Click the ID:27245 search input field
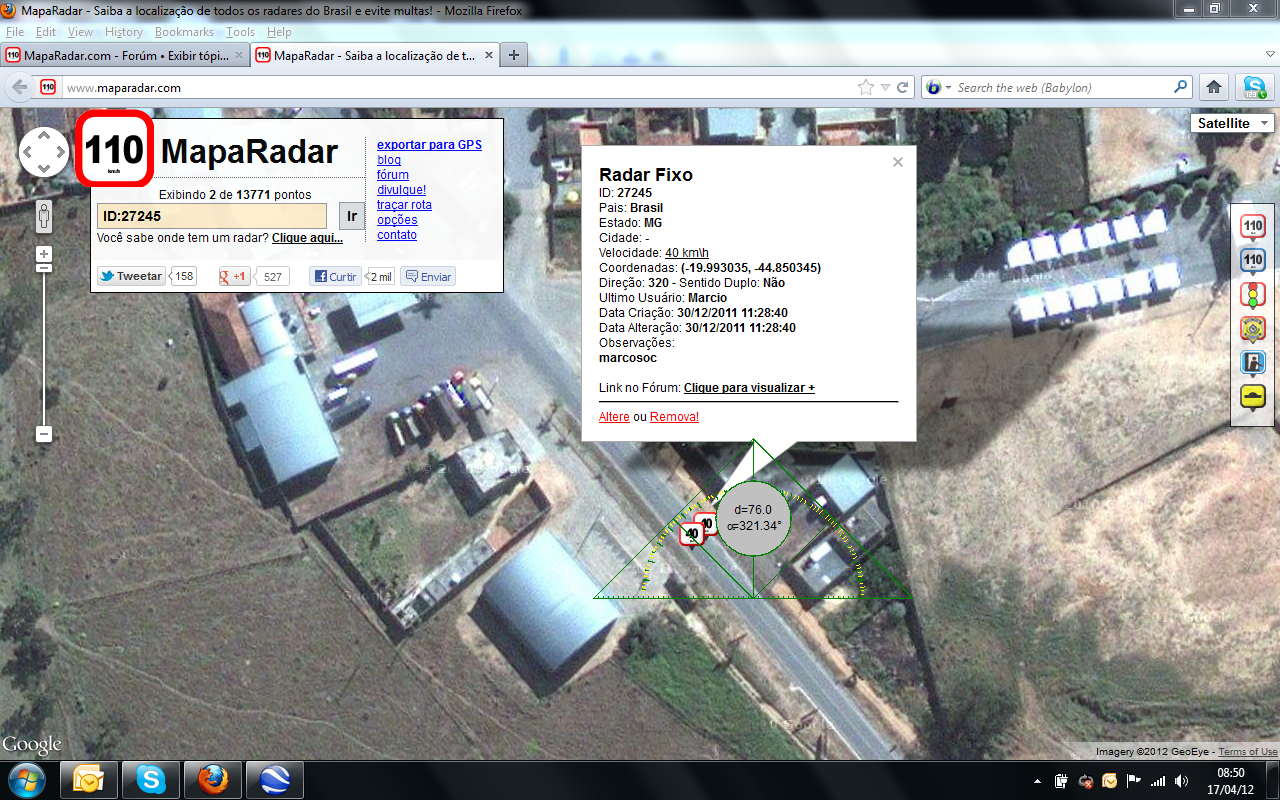Image resolution: width=1280 pixels, height=800 pixels. [x=212, y=216]
